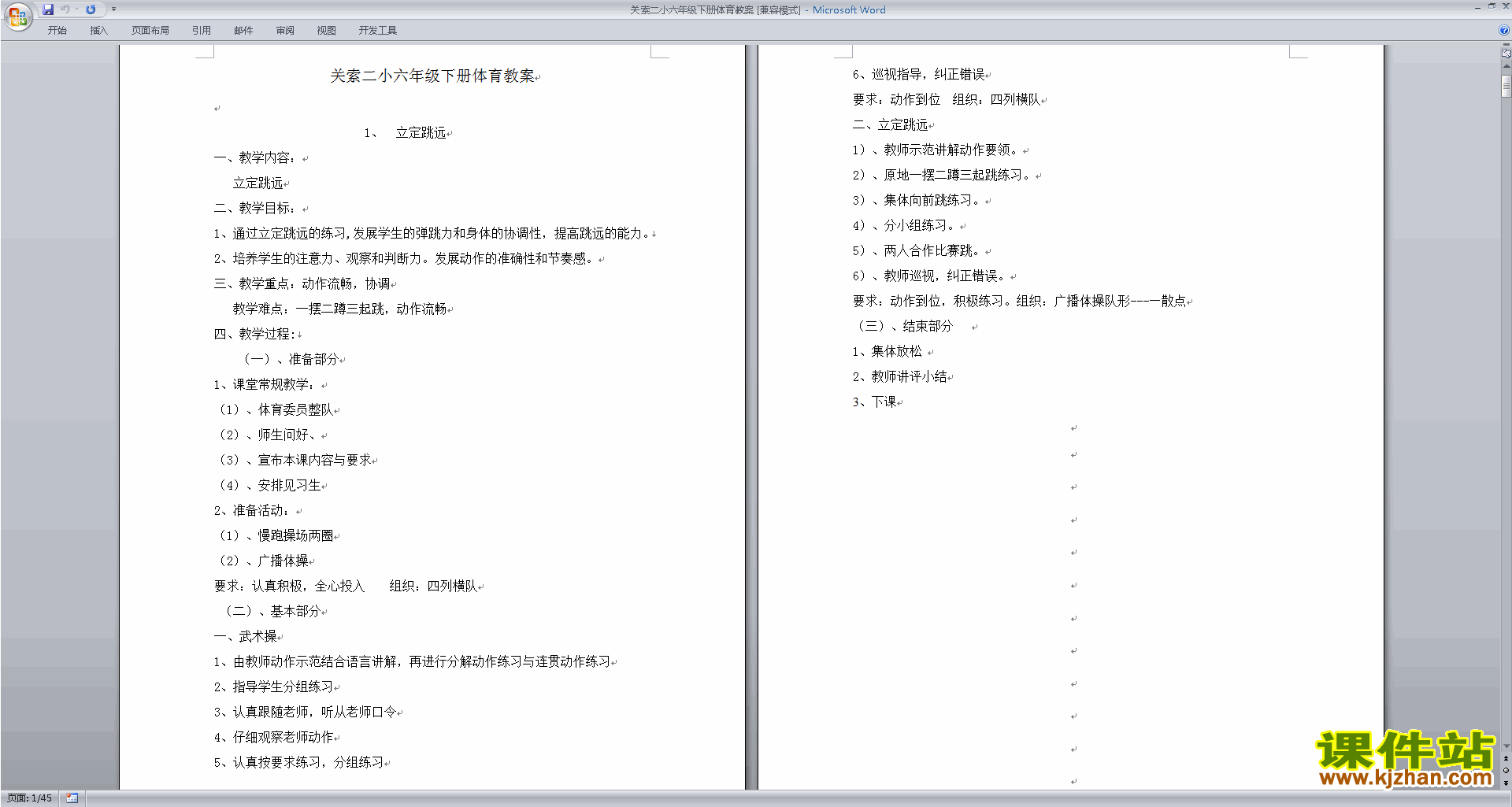Click the line (1)、体育委员整队

point(274,409)
